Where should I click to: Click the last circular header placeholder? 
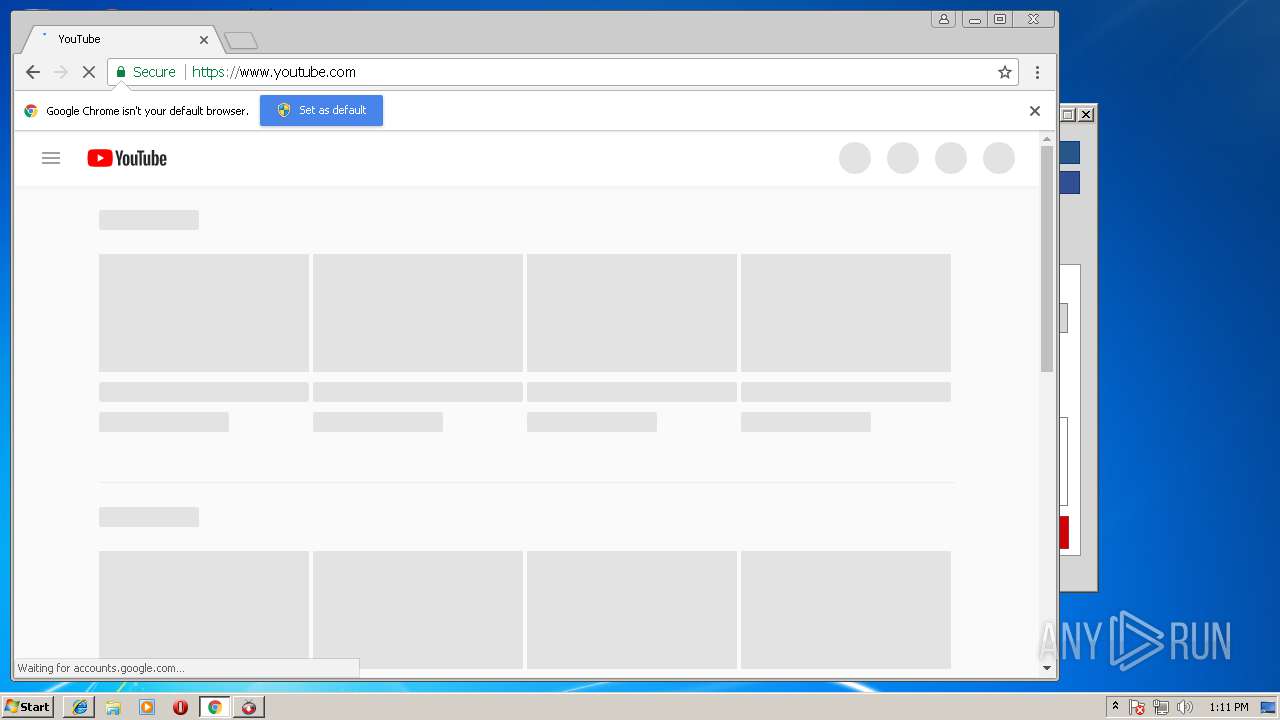click(999, 158)
